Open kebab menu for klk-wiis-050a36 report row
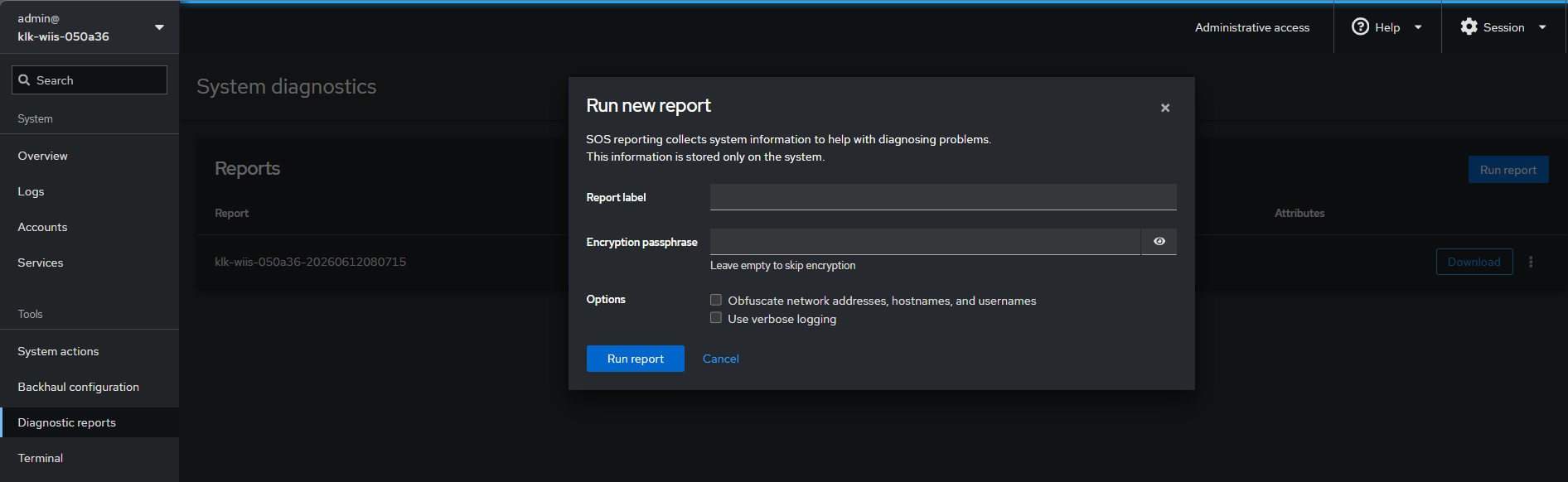This screenshot has height=482, width=1568. pyautogui.click(x=1531, y=262)
